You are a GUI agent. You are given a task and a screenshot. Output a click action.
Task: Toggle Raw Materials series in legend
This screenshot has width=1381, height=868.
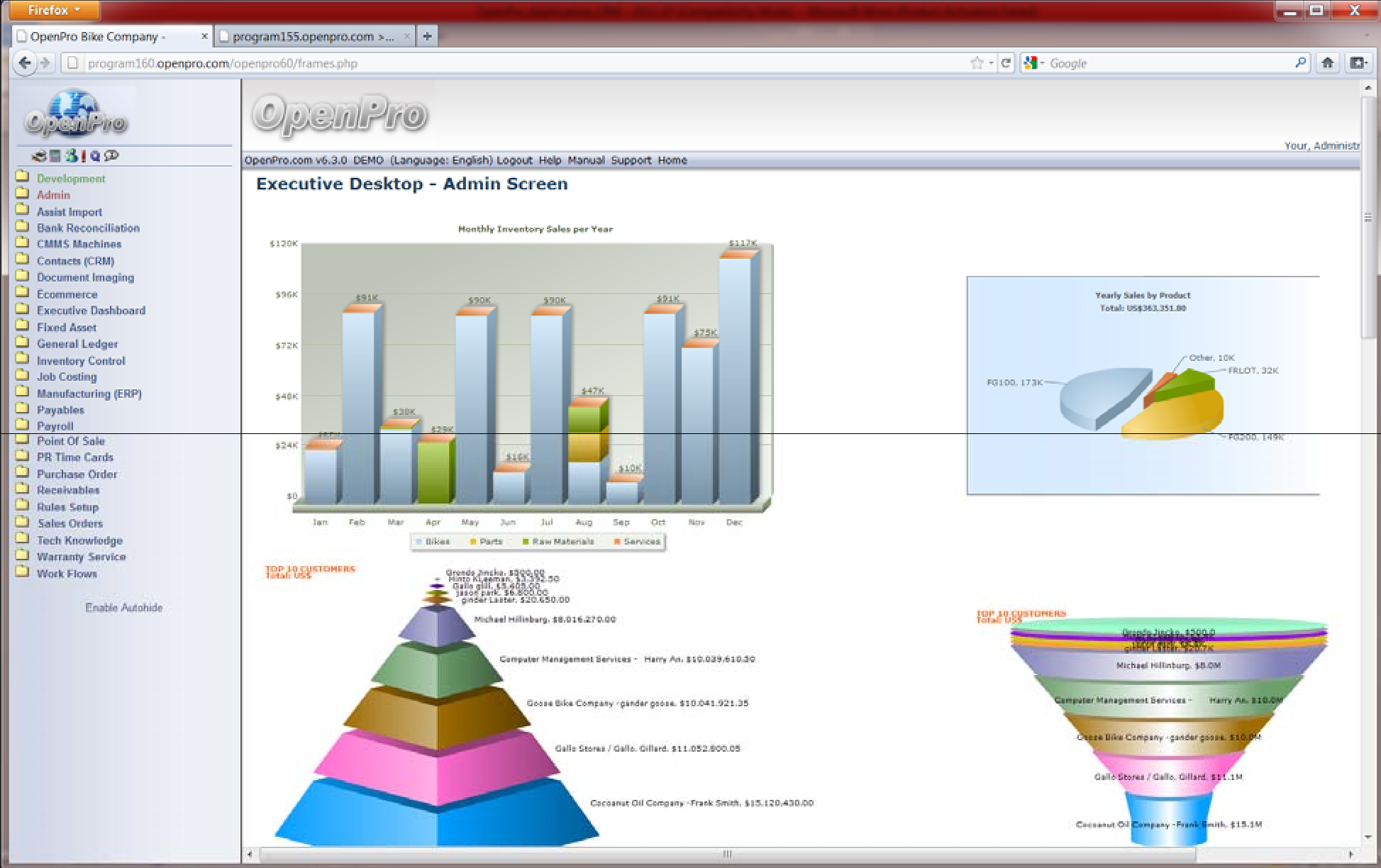558,542
